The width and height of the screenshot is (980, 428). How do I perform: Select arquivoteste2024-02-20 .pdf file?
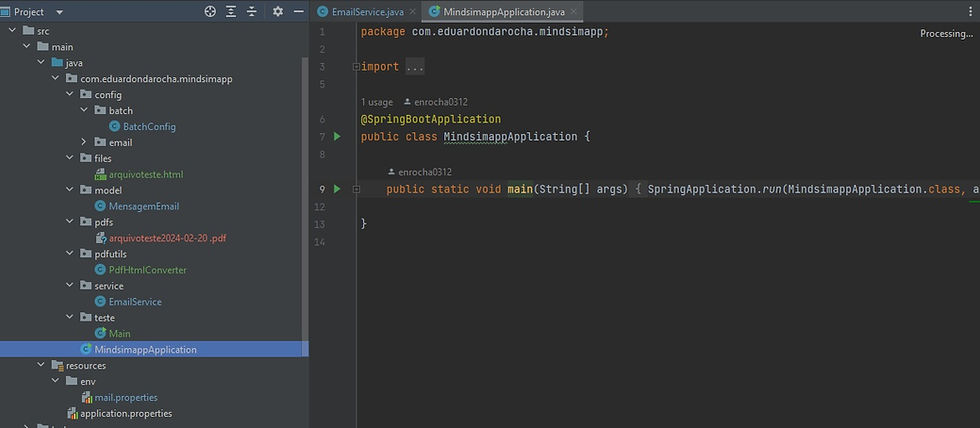point(168,238)
